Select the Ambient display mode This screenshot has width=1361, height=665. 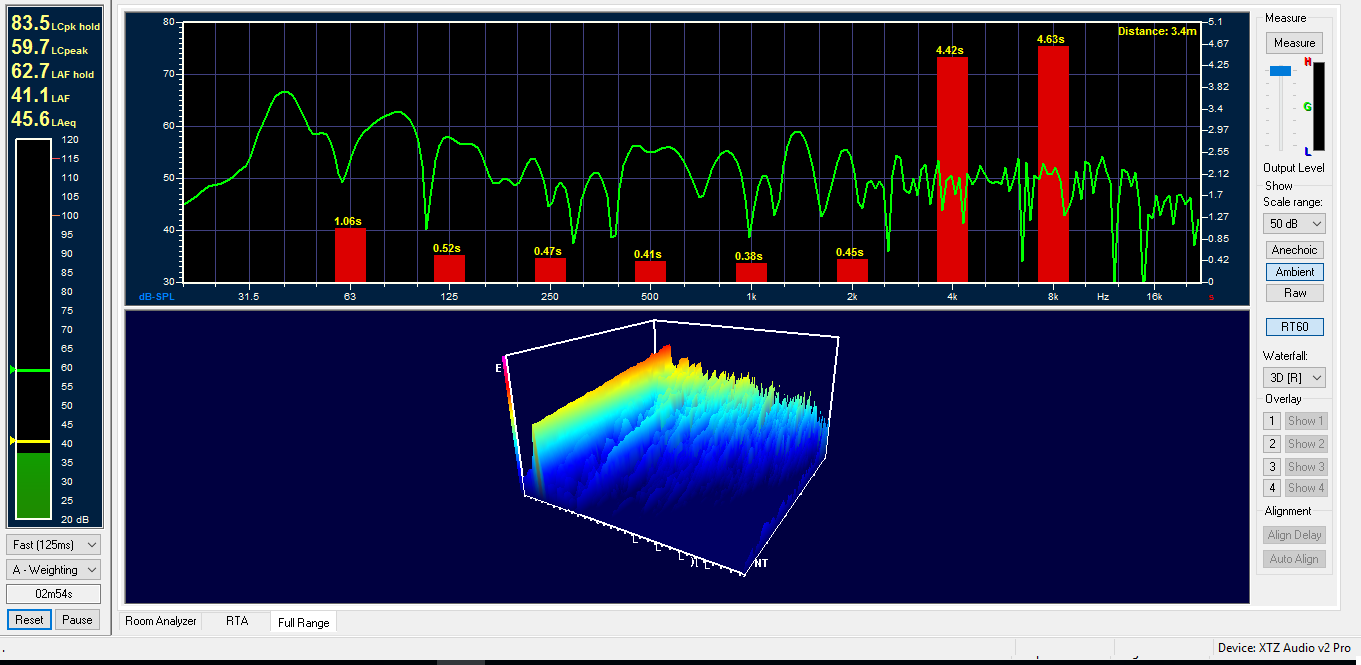[x=1294, y=272]
